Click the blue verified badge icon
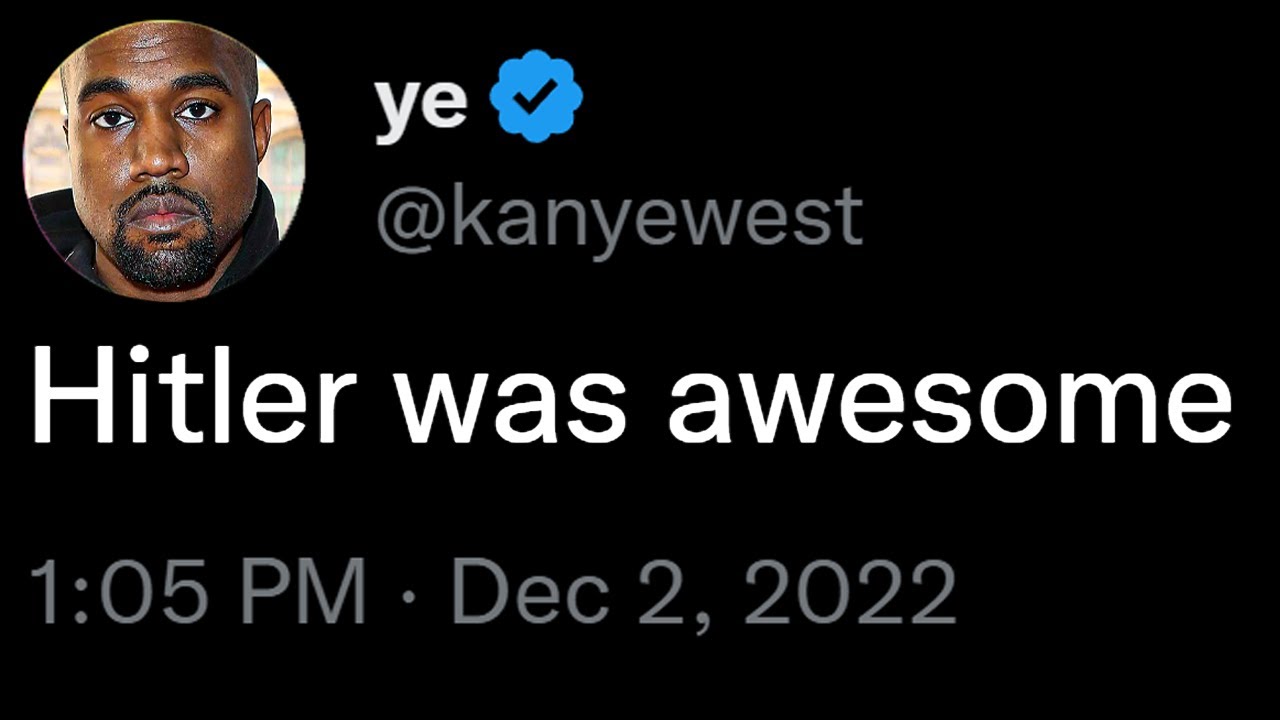 click(x=536, y=97)
